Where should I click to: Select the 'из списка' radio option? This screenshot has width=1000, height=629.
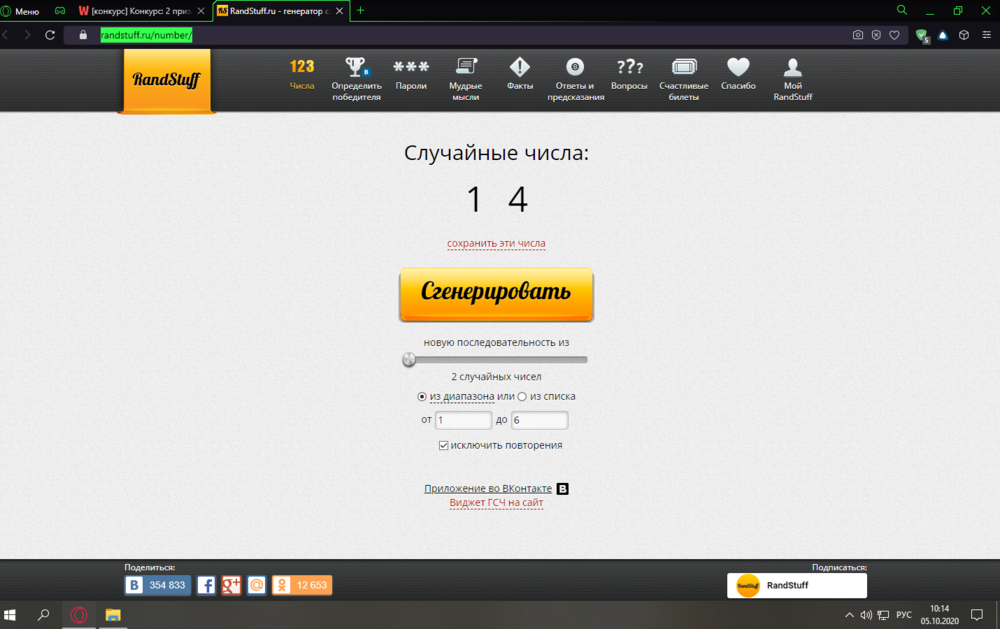[522, 396]
